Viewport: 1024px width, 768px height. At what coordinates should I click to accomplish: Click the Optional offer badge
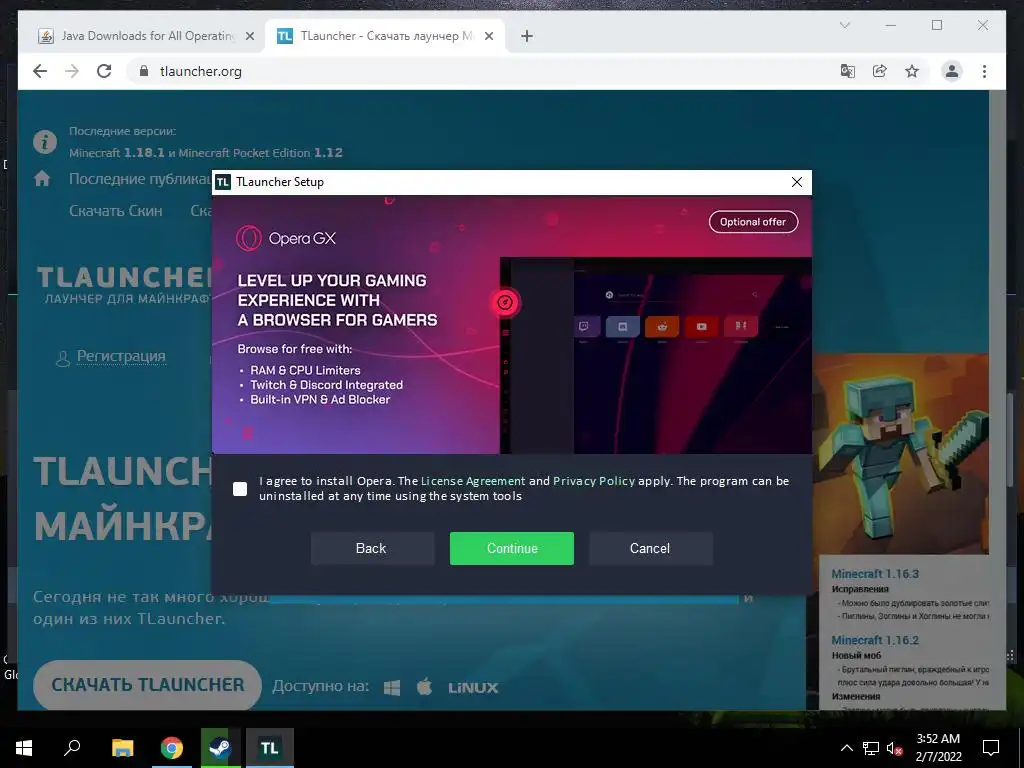(x=753, y=221)
